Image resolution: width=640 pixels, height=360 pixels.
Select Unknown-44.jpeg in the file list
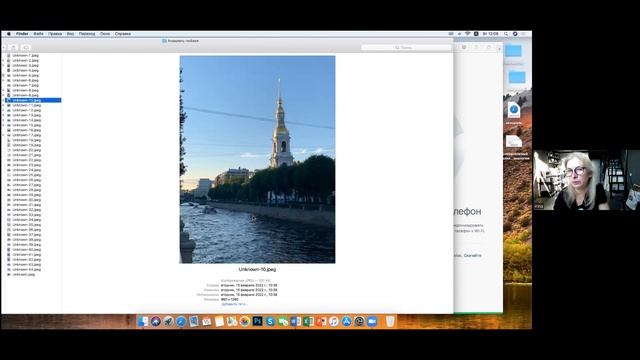click(x=27, y=269)
